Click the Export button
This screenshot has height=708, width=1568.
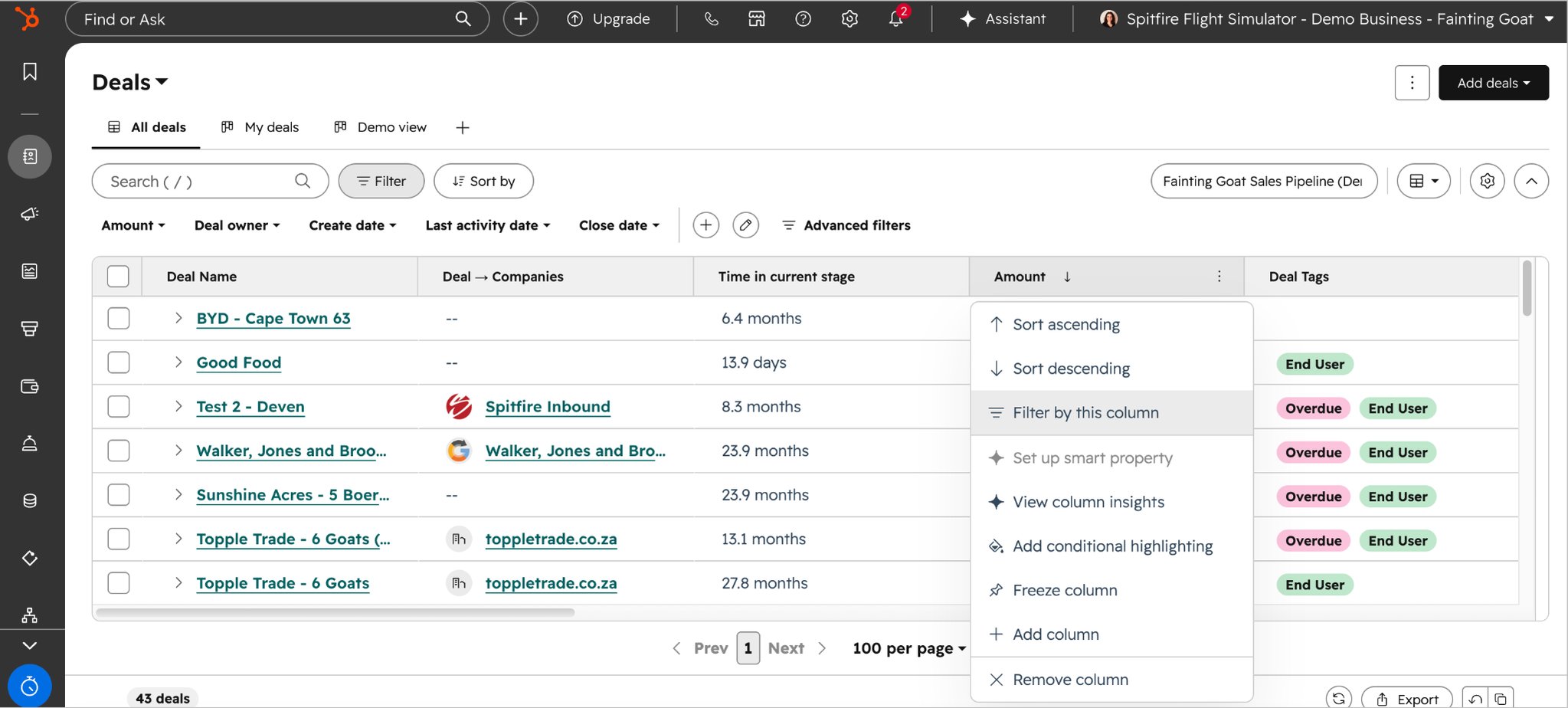tap(1407, 698)
